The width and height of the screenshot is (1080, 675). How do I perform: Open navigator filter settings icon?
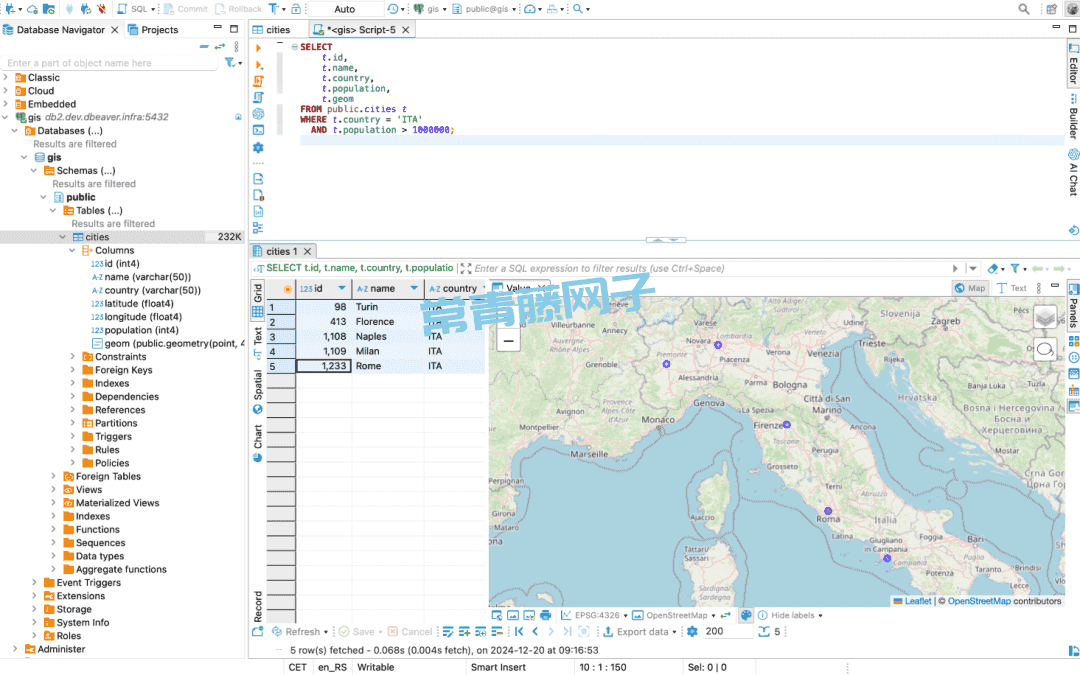click(230, 63)
